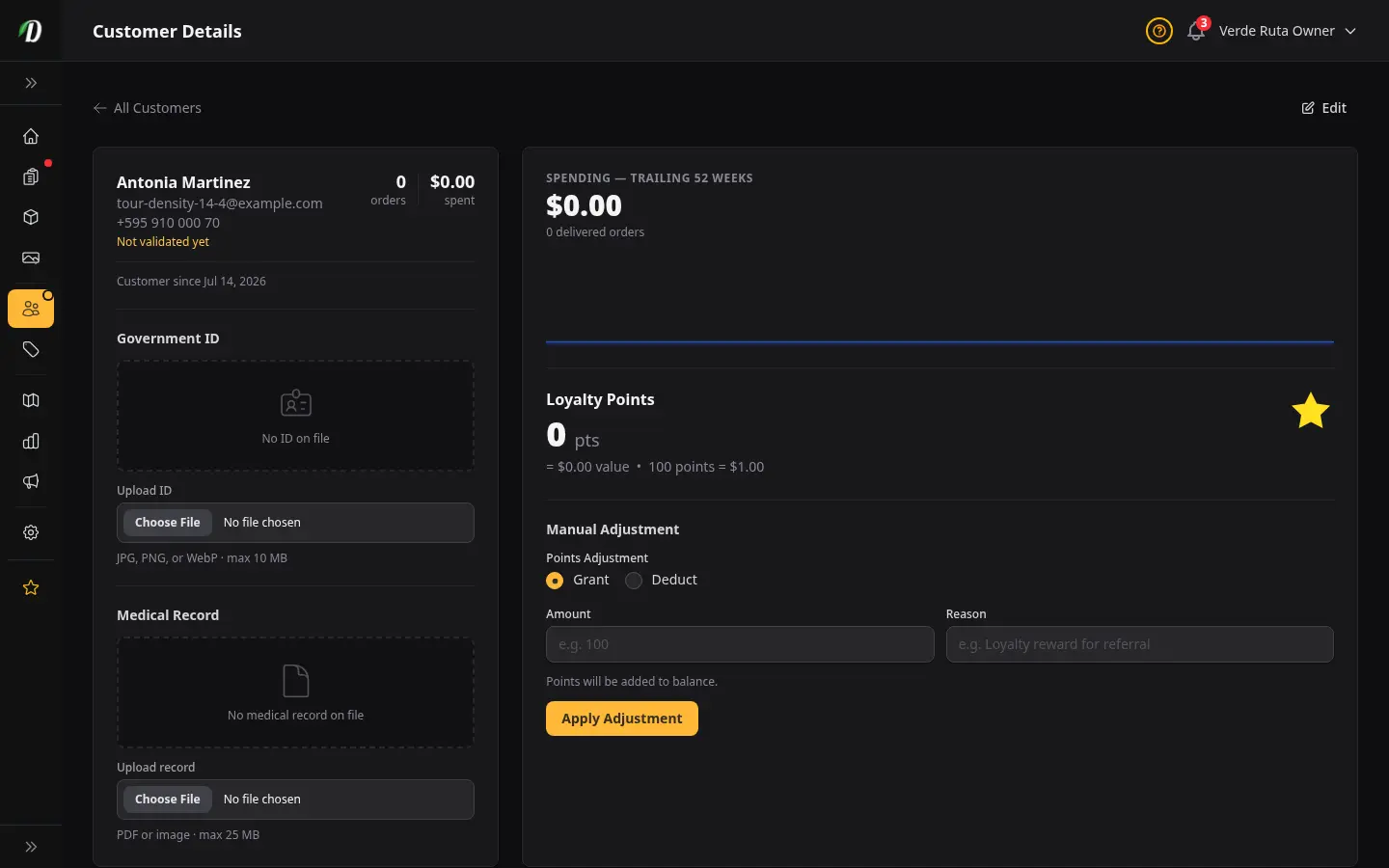Open the help question mark icon
Screen dimensions: 1389x868
[x=1159, y=31]
